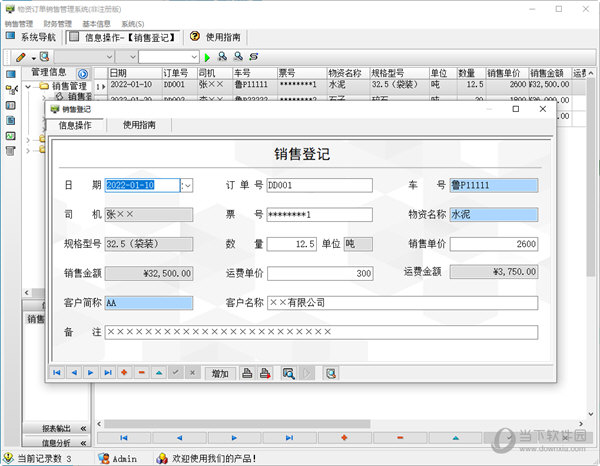Click the S-shaped refresh icon in toolbar
Image resolution: width=600 pixels, height=466 pixels.
[x=253, y=57]
